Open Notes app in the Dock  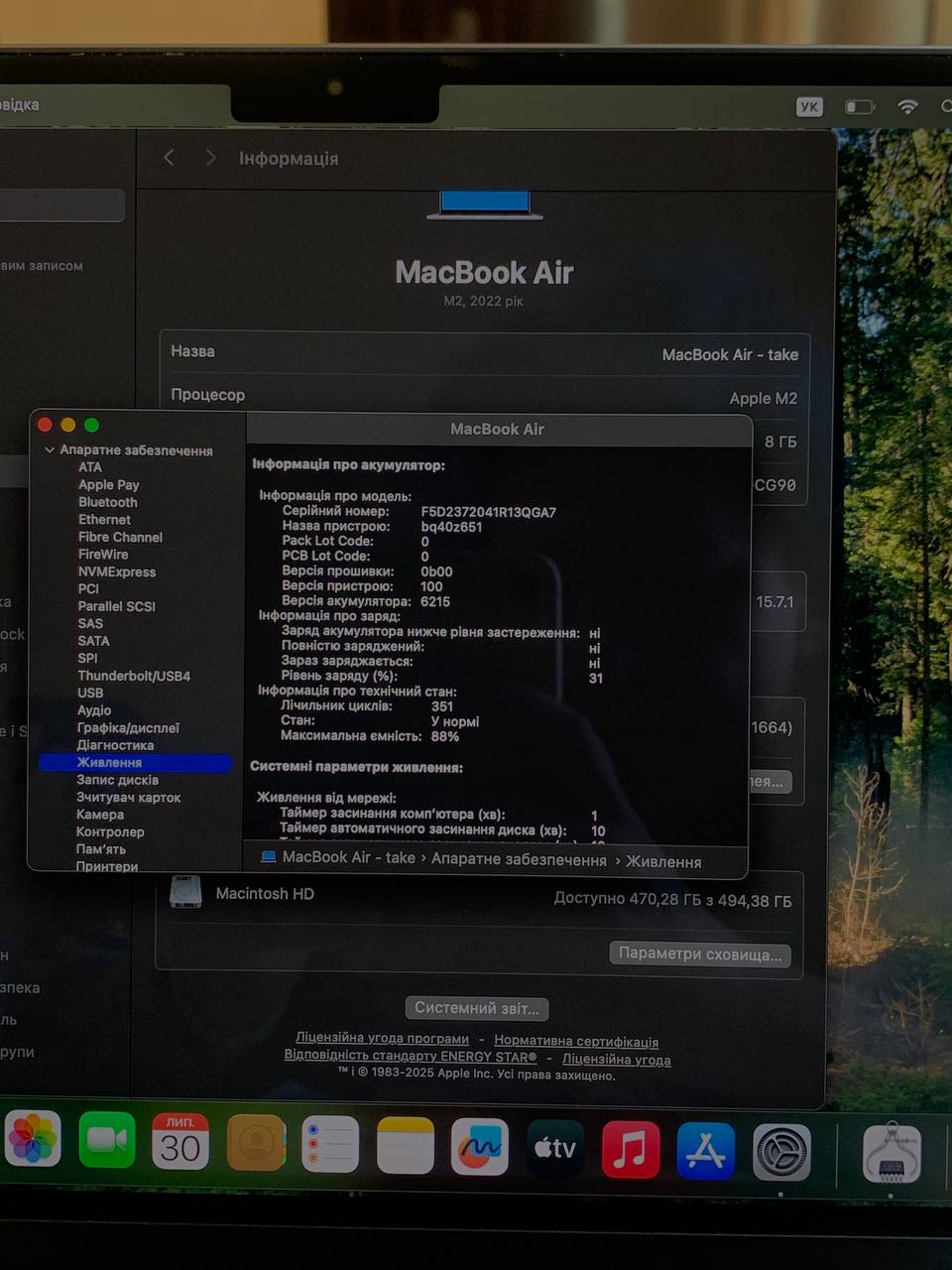(x=405, y=1145)
